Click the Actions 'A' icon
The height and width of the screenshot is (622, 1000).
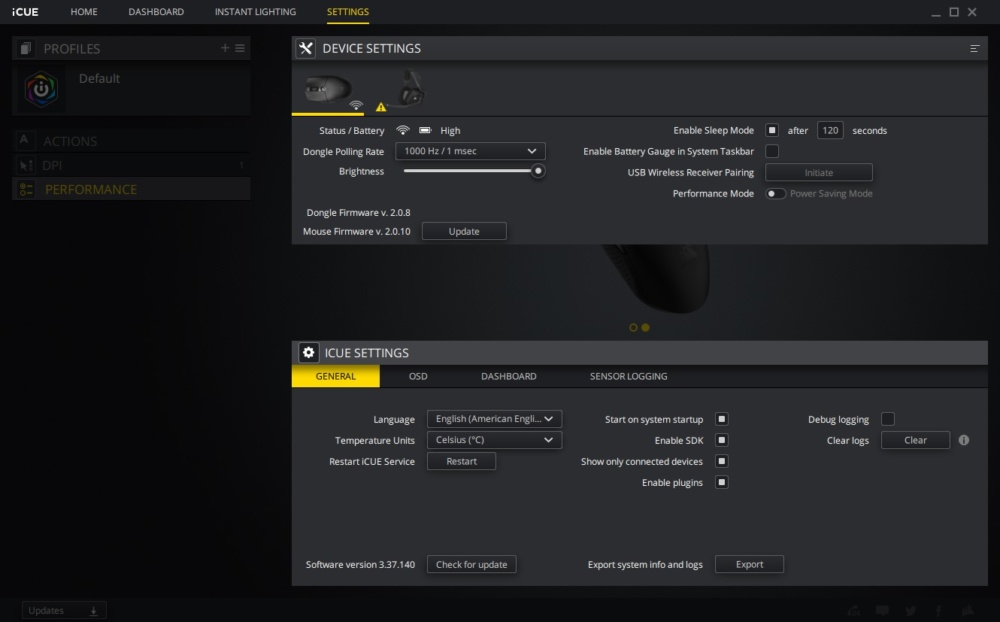point(24,140)
